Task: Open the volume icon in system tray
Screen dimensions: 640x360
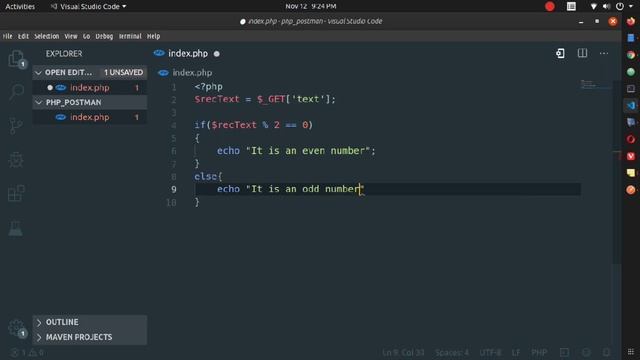Action: tap(607, 7)
